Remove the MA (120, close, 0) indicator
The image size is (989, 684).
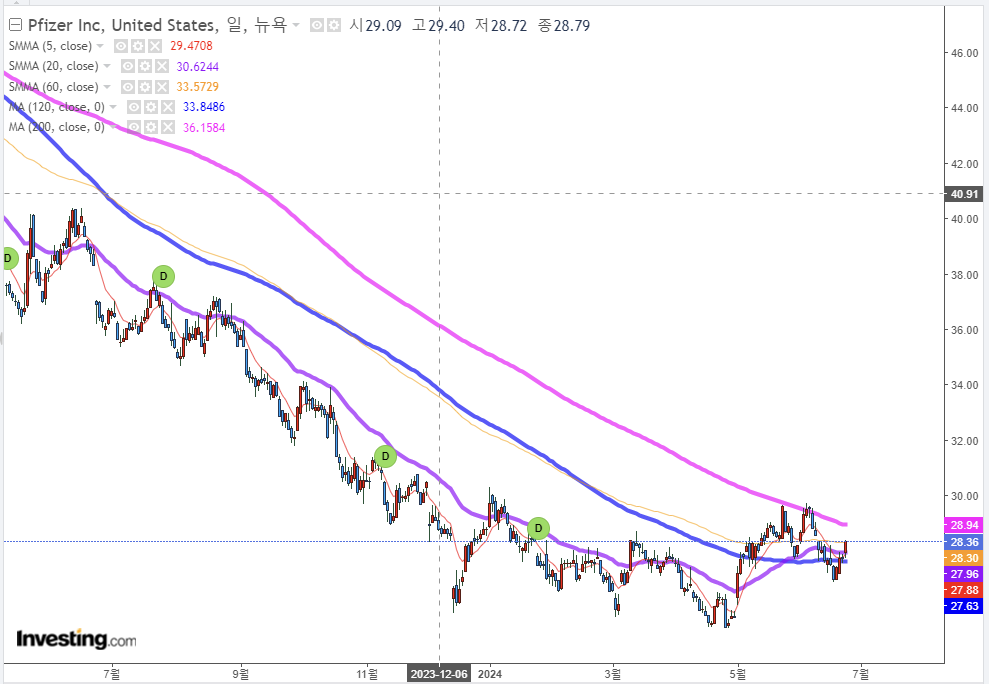click(x=168, y=107)
